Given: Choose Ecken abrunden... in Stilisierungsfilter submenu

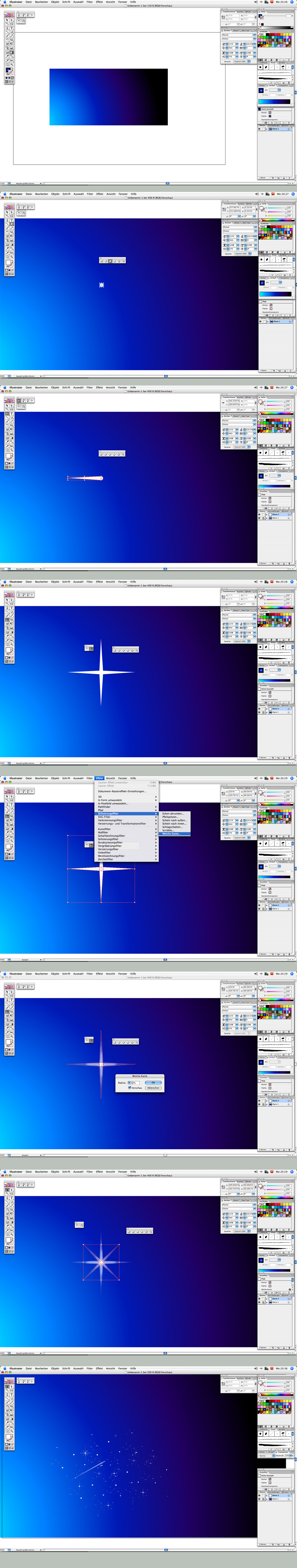Looking at the screenshot, I should pos(175,813).
